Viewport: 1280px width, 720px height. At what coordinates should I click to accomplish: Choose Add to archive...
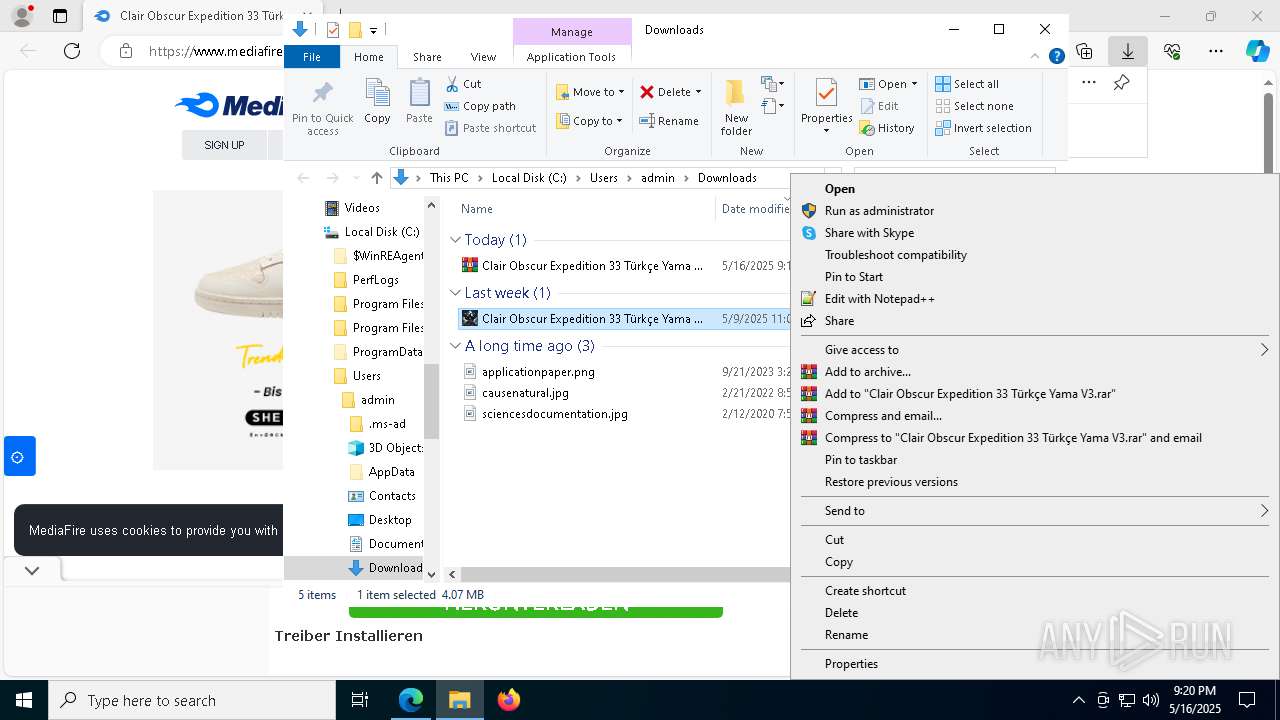(1035, 372)
